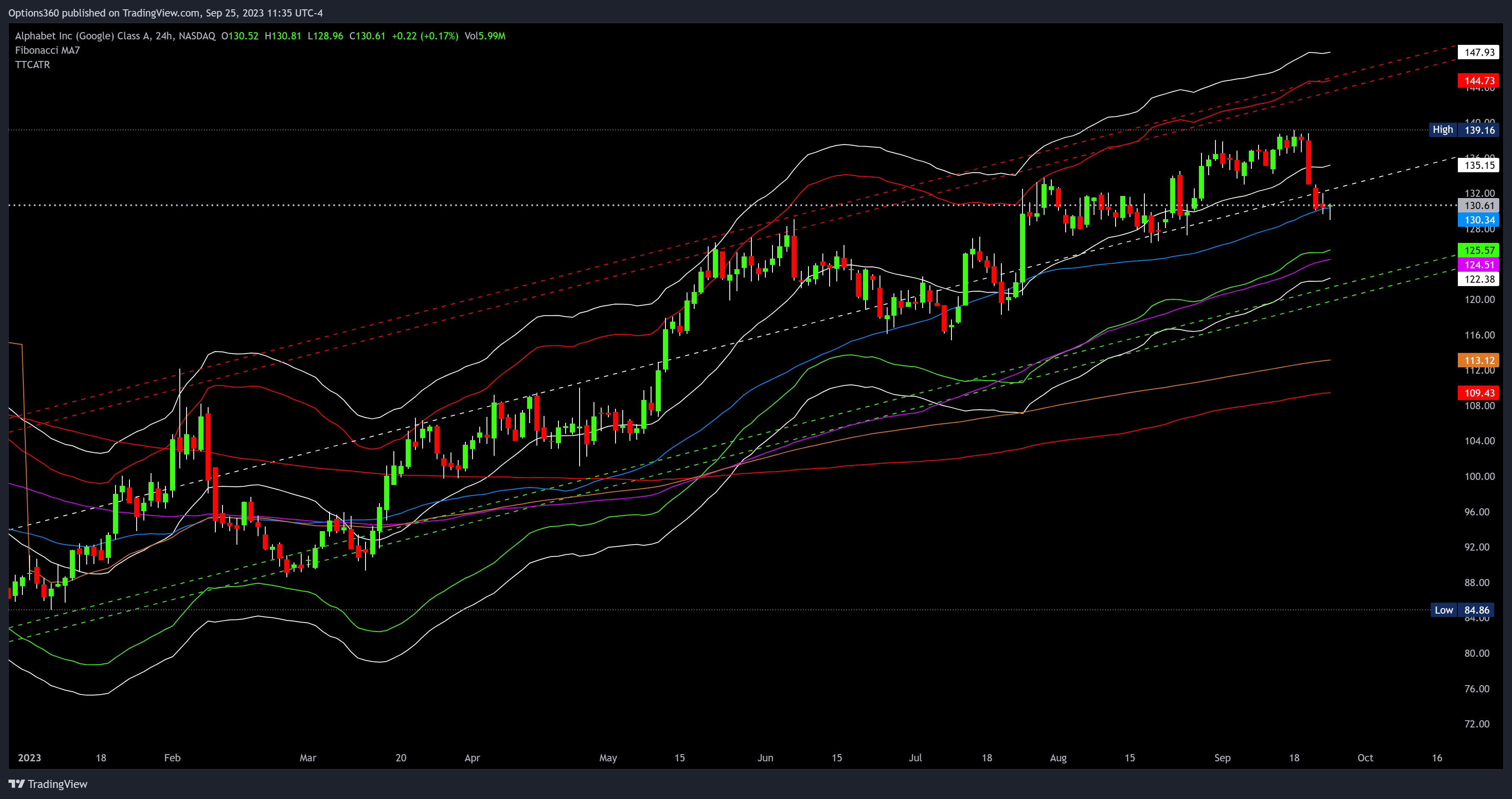Image resolution: width=1512 pixels, height=799 pixels.
Task: Click the Sep label on the time axis
Action: (1223, 758)
